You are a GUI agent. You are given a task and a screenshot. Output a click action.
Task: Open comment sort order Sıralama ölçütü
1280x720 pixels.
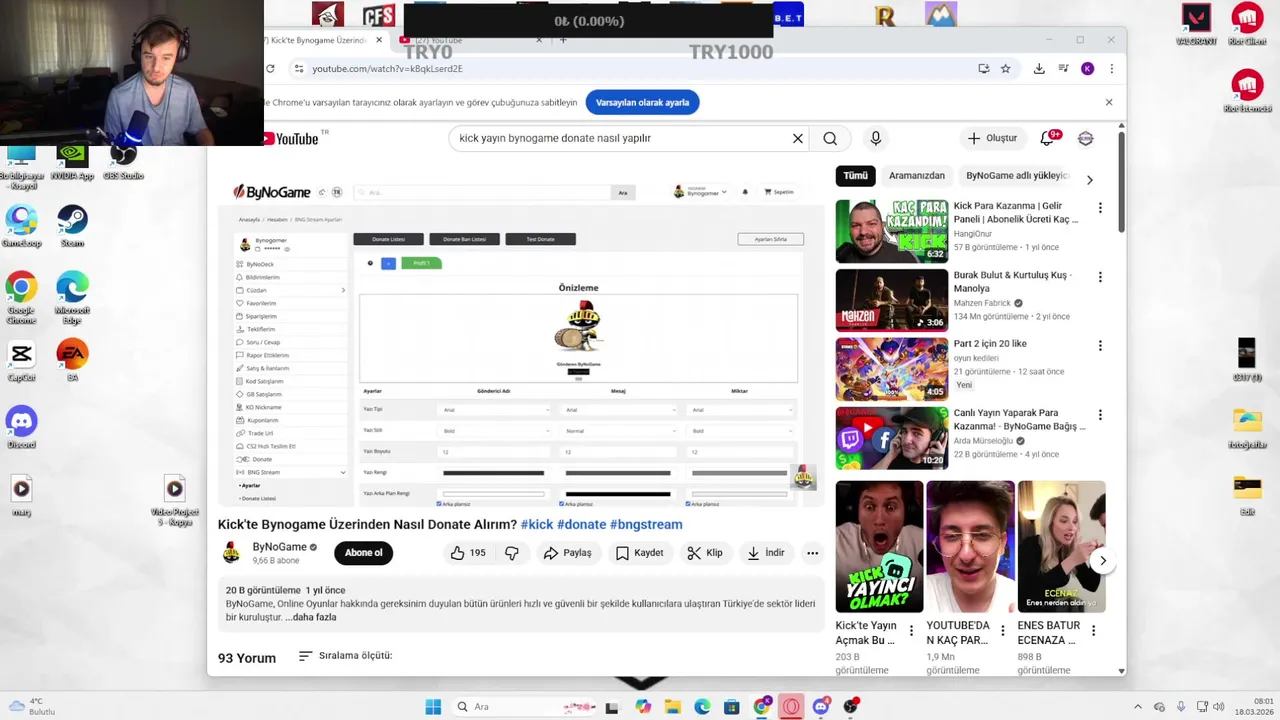(x=346, y=656)
